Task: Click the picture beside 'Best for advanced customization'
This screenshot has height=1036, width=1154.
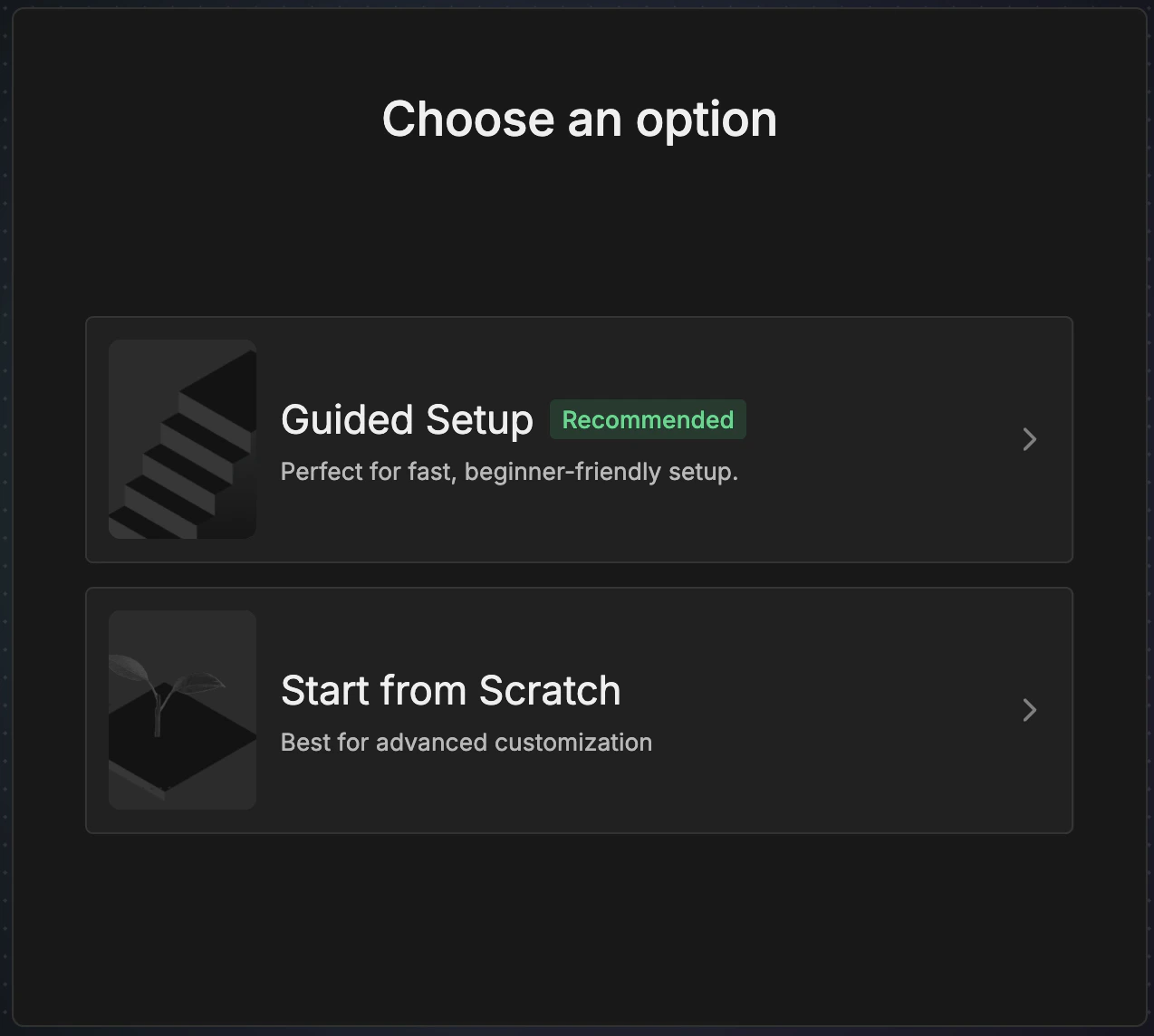Action: pyautogui.click(x=181, y=709)
